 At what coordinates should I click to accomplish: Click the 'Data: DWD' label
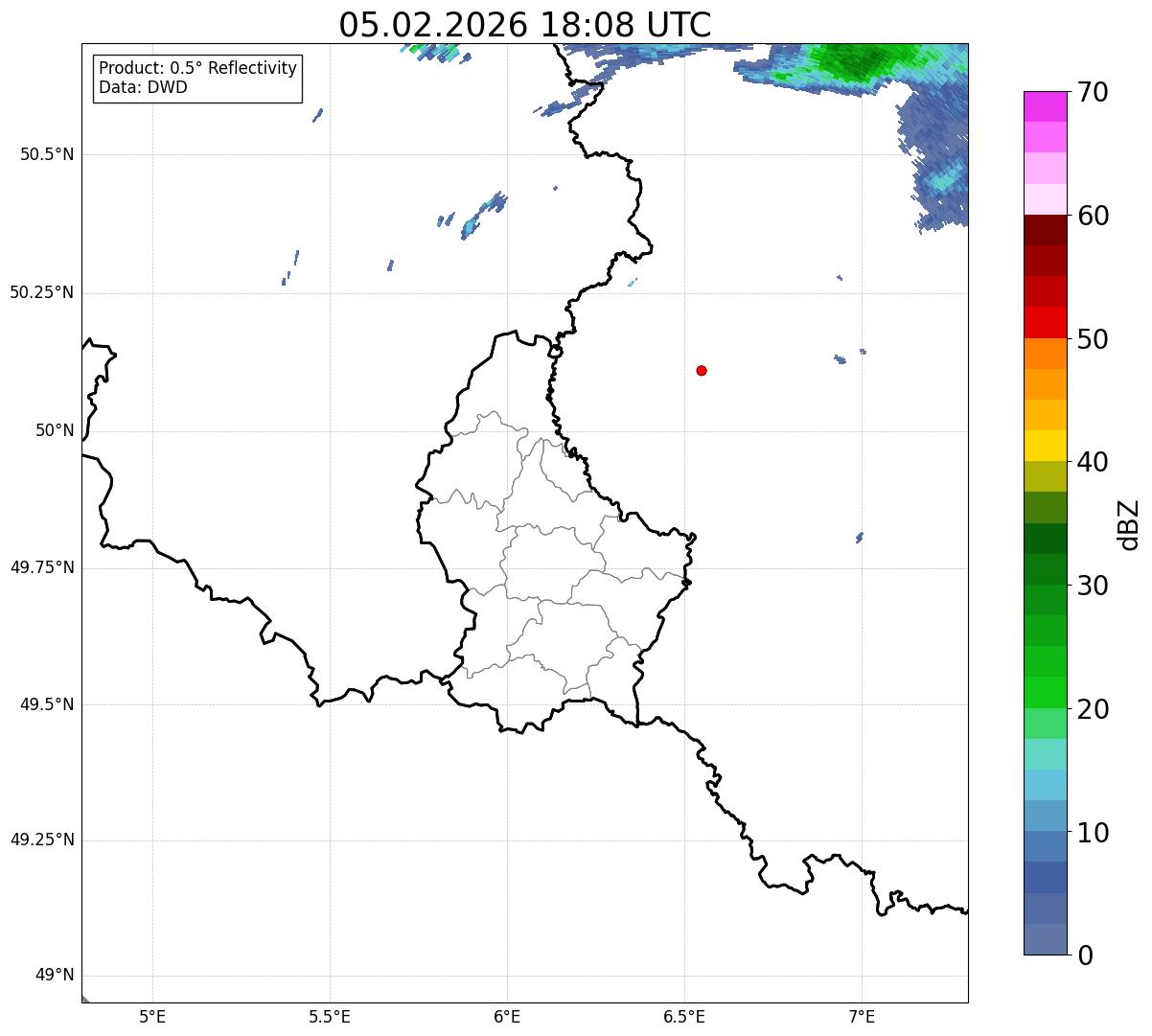(x=143, y=87)
